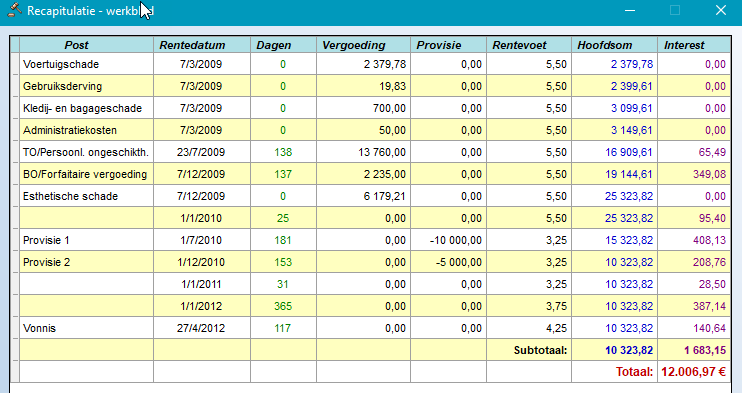The image size is (742, 393).
Task: Click the Interest column header
Action: click(694, 45)
